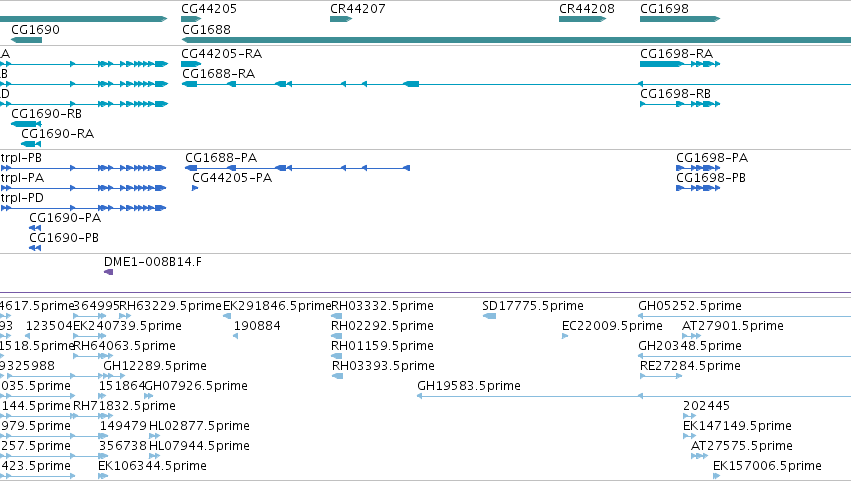Click the EC22009.5prime EST marker
This screenshot has width=851, height=481.
point(565,336)
